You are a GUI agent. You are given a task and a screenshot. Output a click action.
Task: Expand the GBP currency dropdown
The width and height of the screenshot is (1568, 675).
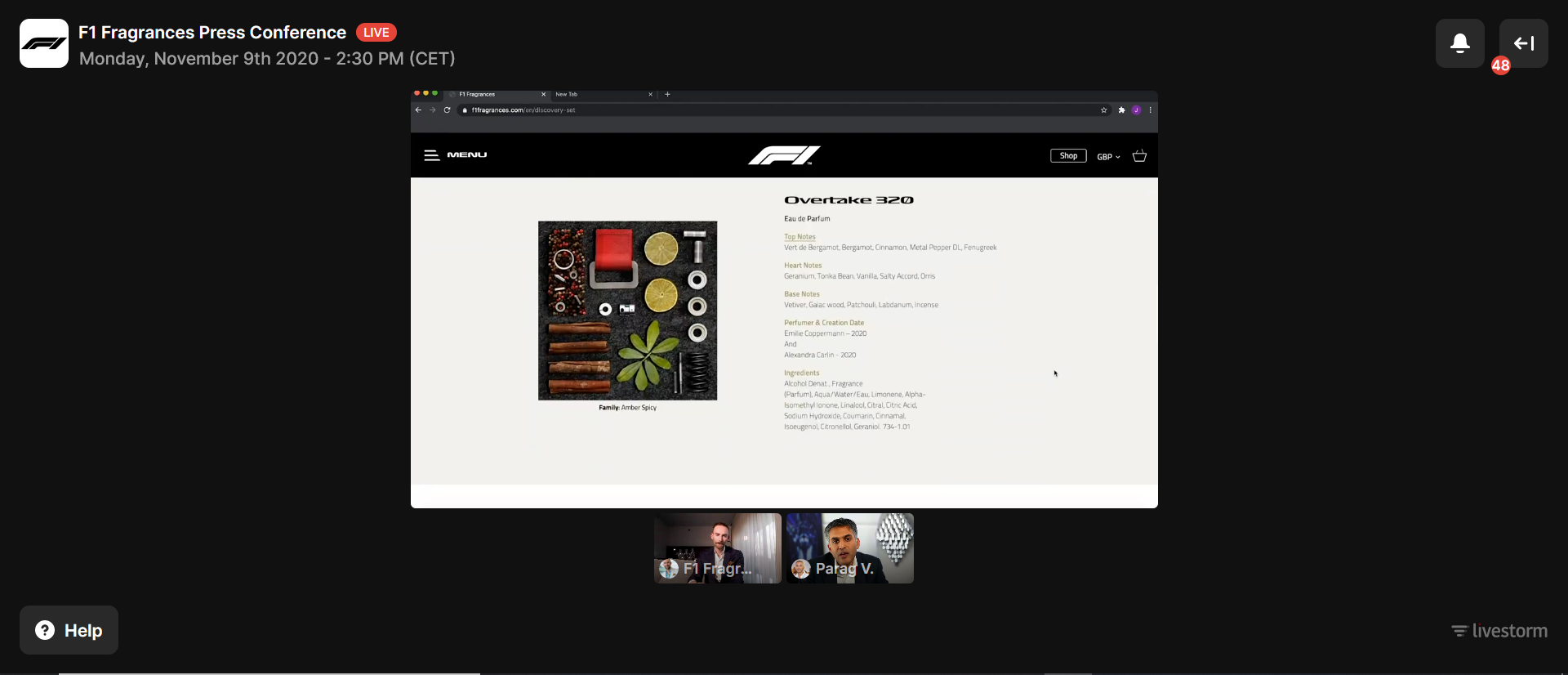coord(1109,157)
